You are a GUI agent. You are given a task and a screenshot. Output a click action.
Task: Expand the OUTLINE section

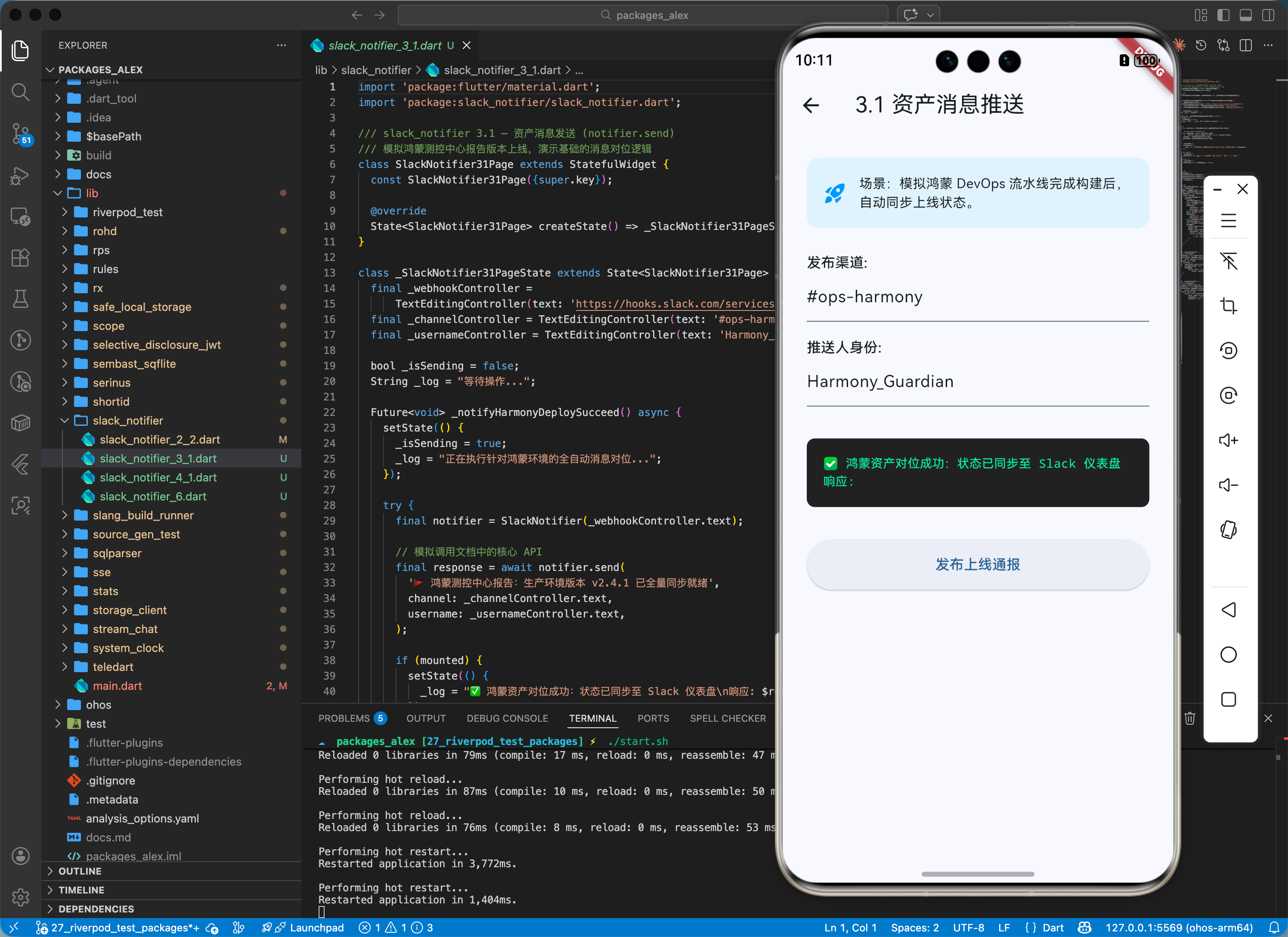tap(80, 871)
